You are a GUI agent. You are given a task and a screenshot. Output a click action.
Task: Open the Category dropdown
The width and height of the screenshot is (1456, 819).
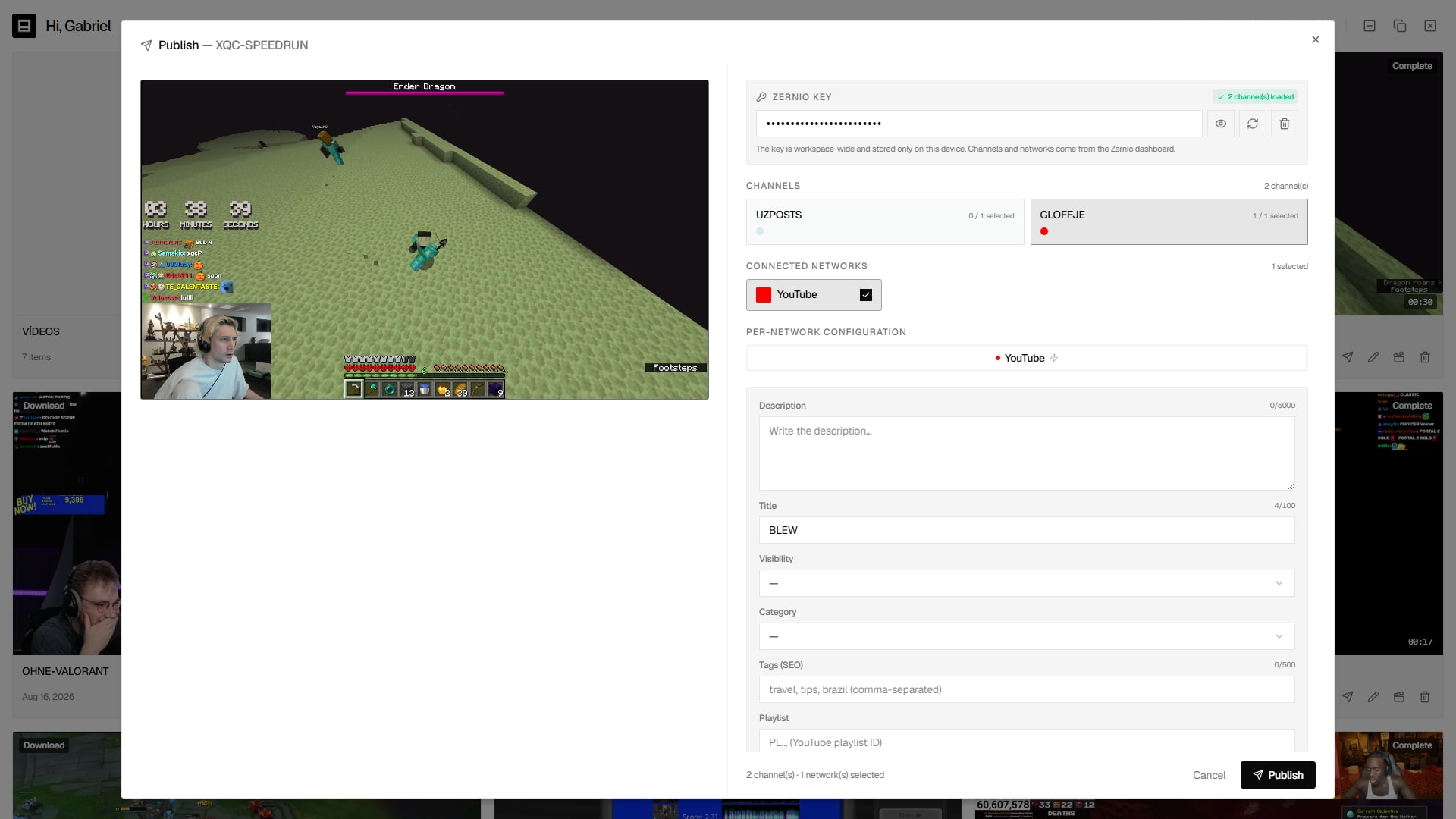click(x=1027, y=636)
